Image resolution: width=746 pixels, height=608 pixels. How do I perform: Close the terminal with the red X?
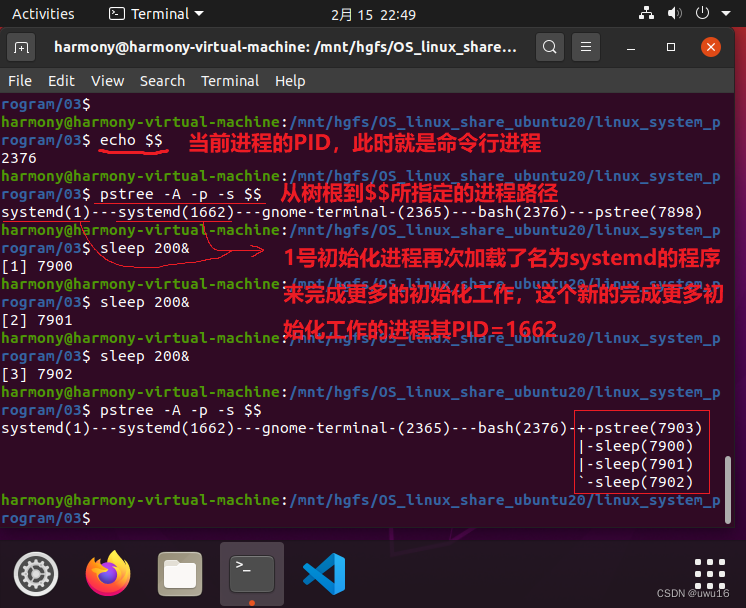[x=711, y=47]
